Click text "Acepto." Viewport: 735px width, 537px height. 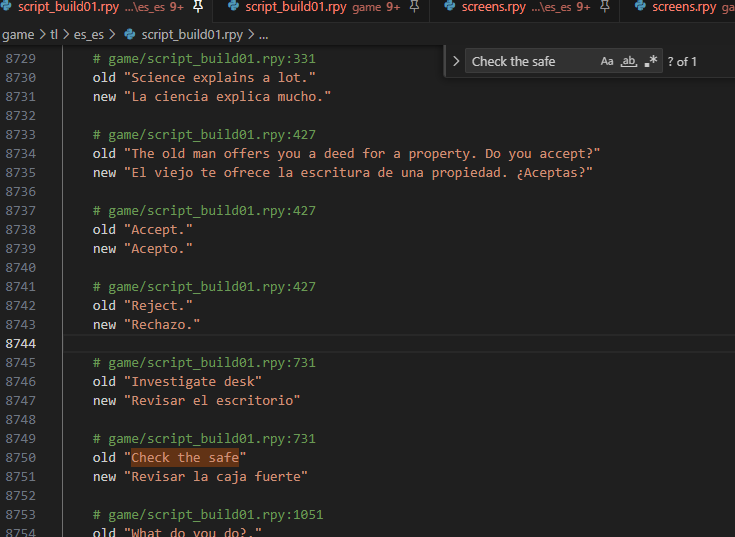point(158,249)
